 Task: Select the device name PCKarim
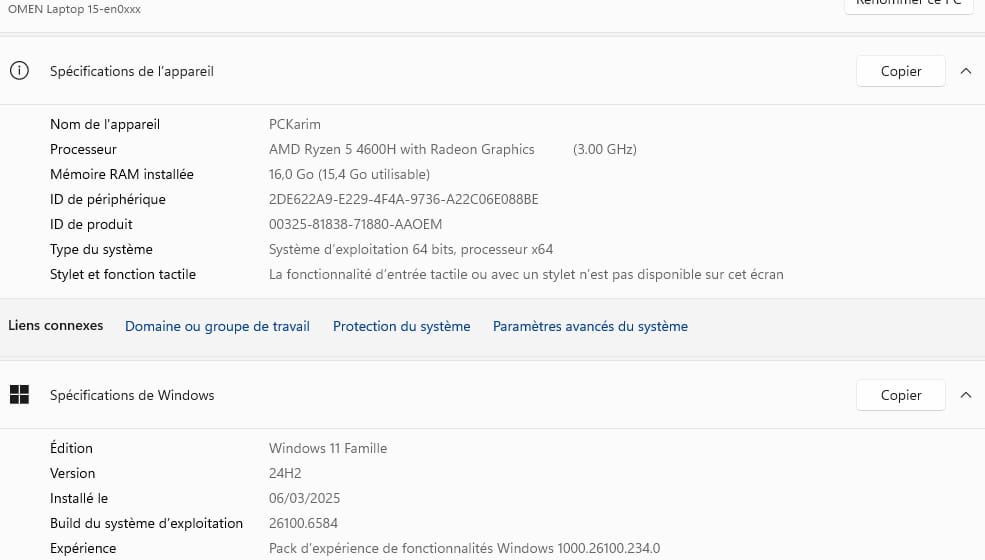(295, 124)
